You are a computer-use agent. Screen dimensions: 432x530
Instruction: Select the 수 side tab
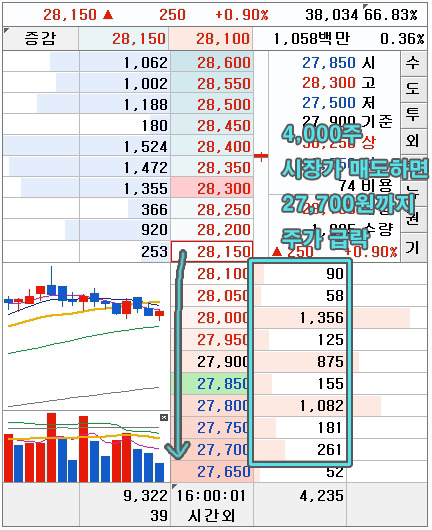(x=414, y=63)
